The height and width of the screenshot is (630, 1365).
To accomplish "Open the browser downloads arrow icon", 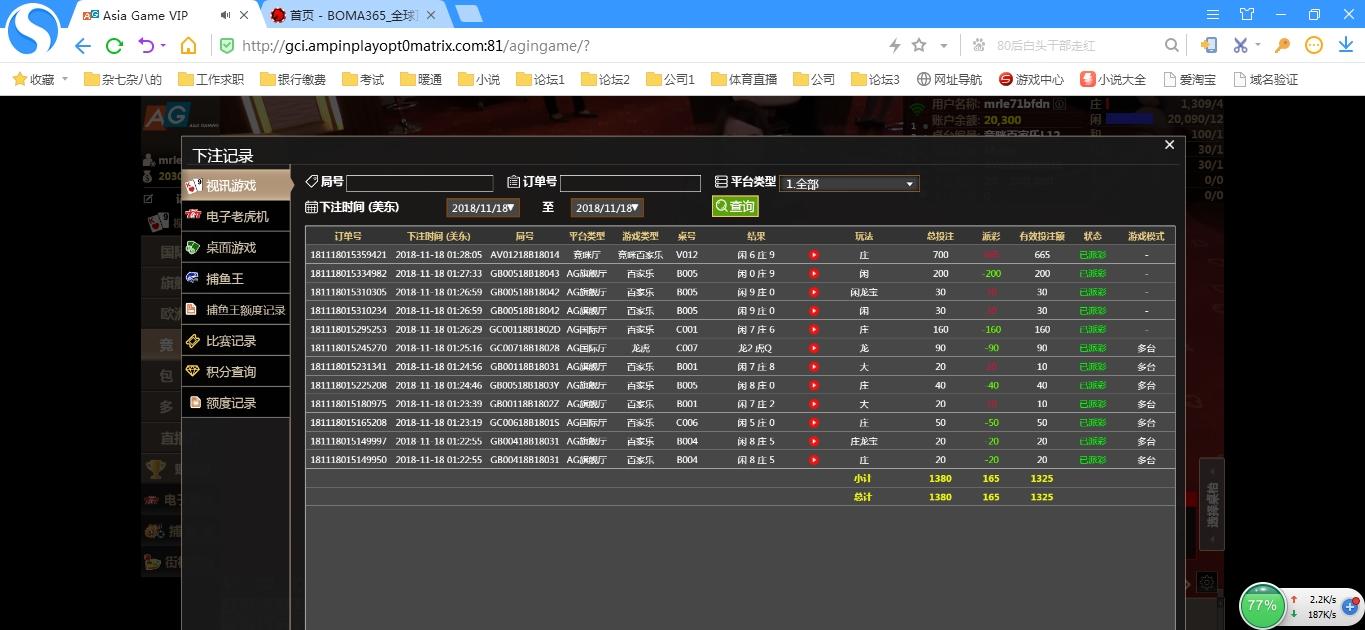I will 1345,46.
